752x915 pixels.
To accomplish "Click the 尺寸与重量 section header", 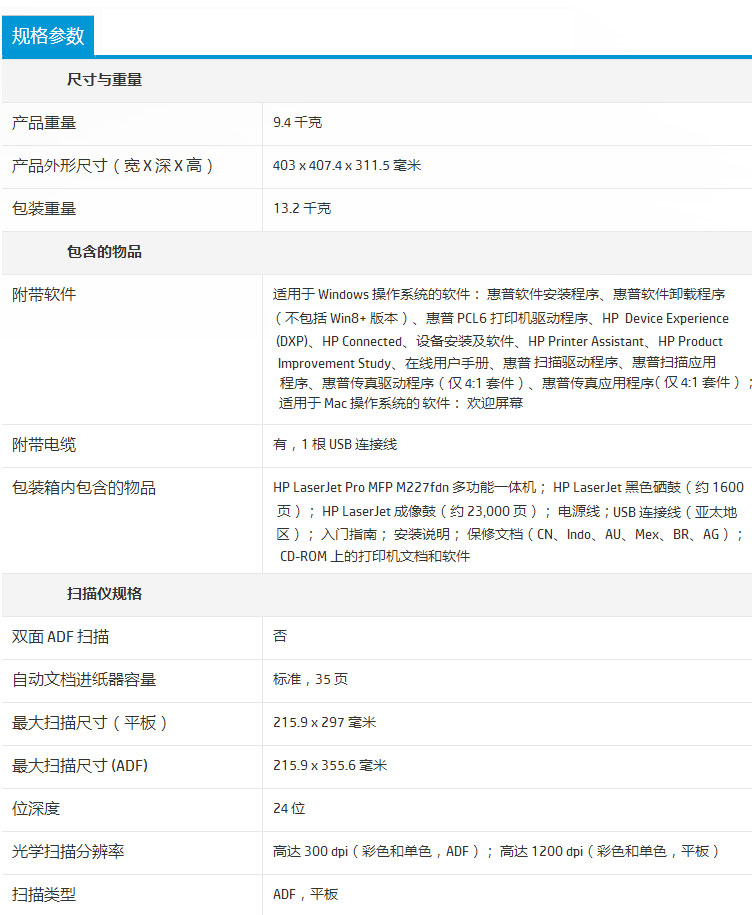I will tap(104, 80).
